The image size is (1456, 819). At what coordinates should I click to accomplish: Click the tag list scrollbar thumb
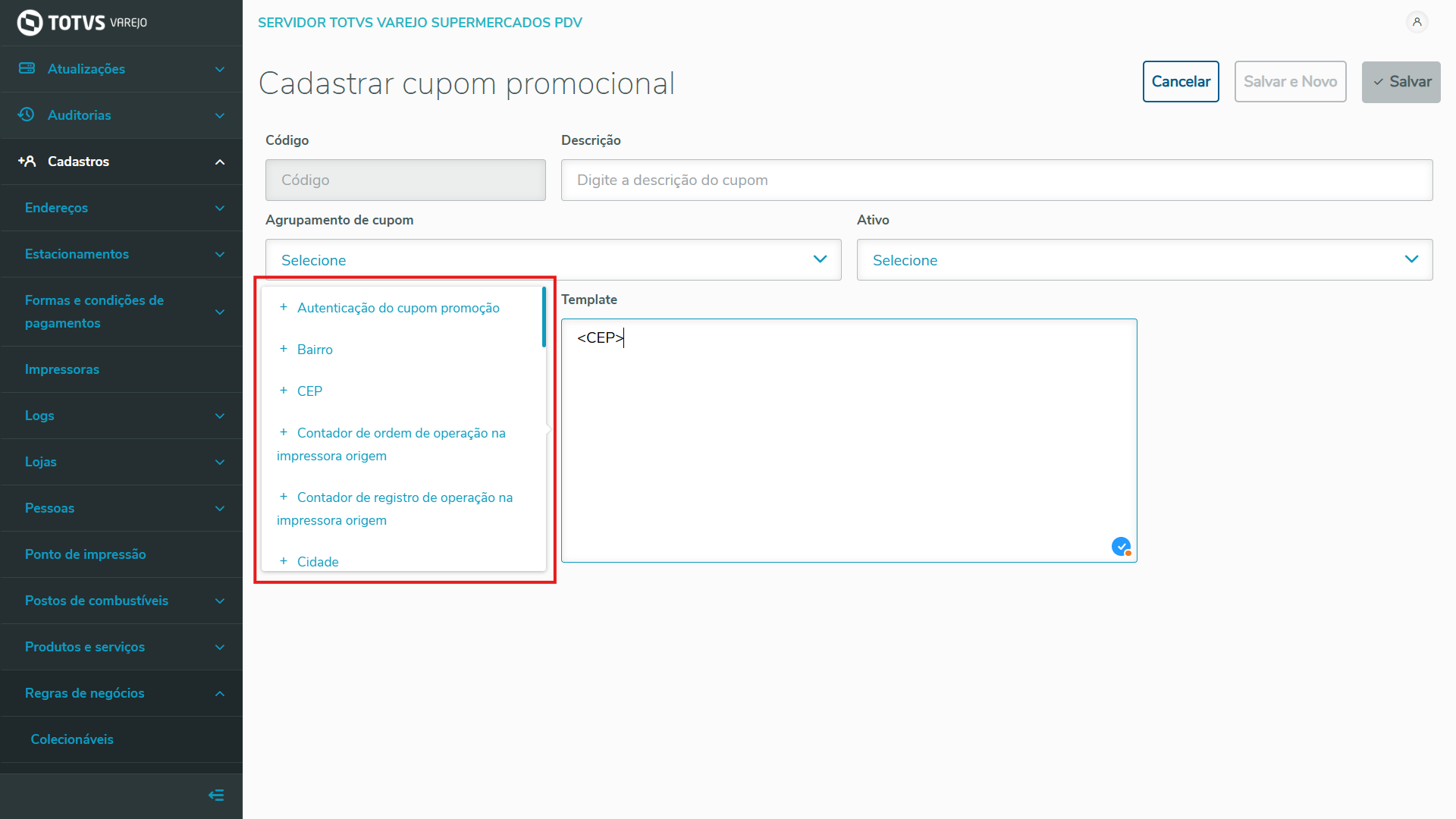tap(544, 317)
